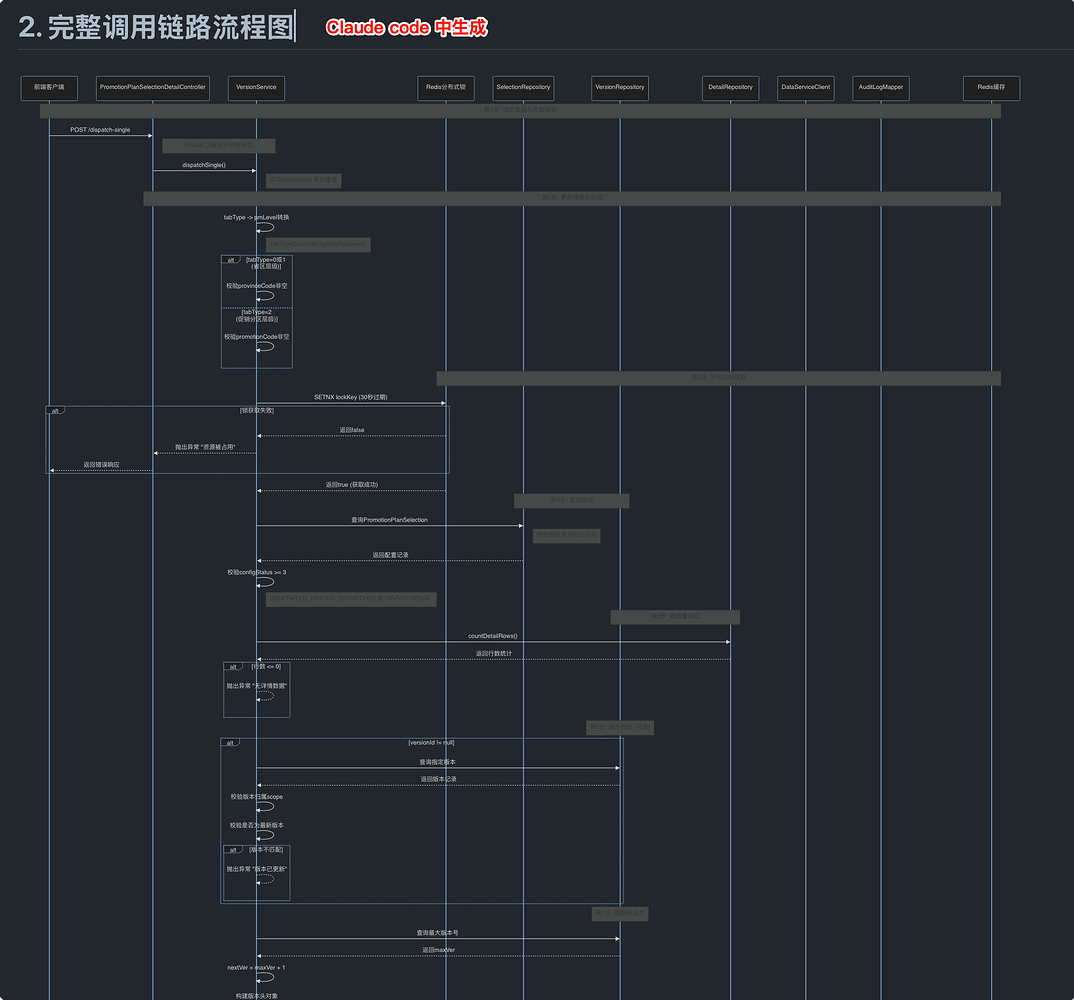The height and width of the screenshot is (1000, 1074).
Task: Select the "抛出异常 无详情数据" label
Action: coord(257,686)
